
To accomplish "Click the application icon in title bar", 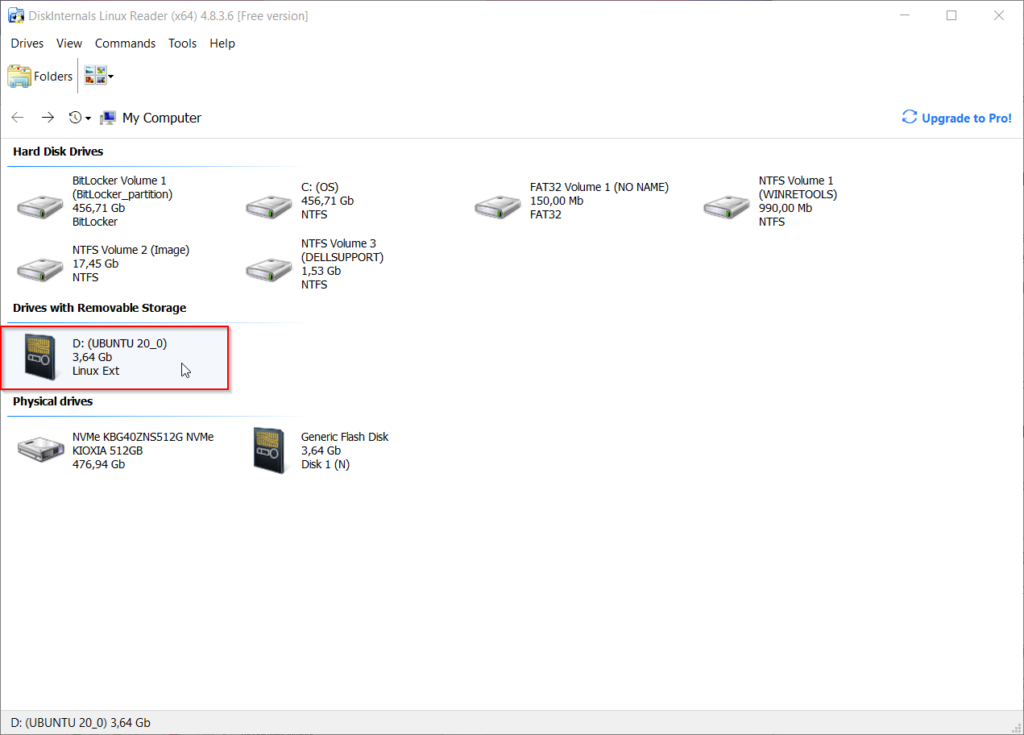I will point(16,15).
